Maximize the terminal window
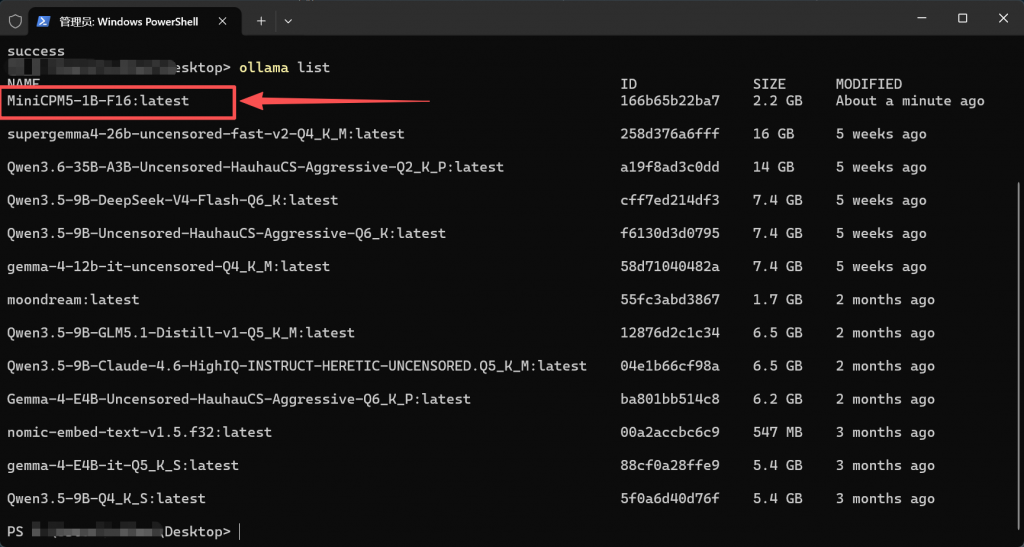This screenshot has width=1024, height=547. click(x=962, y=19)
